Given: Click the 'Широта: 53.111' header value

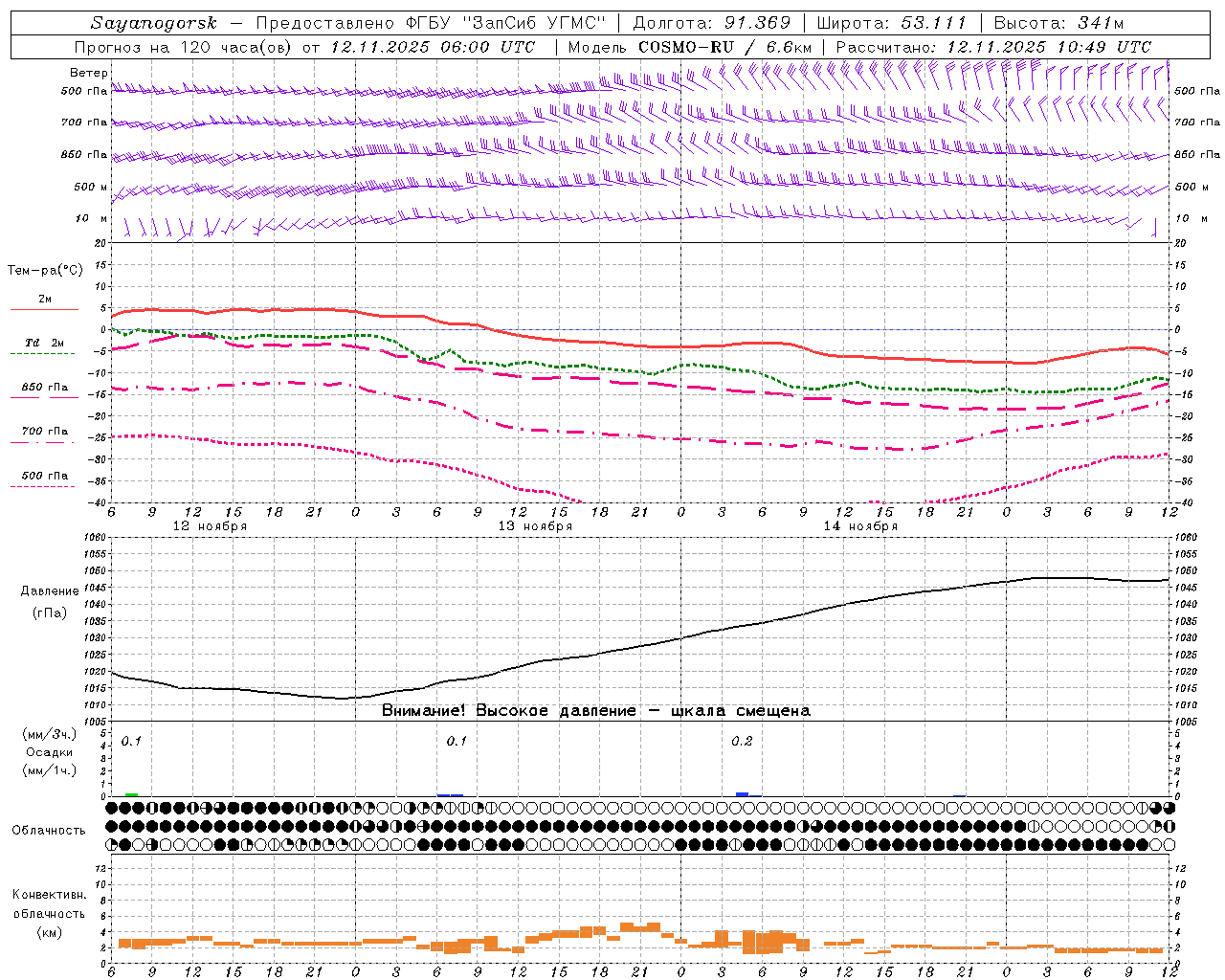Looking at the screenshot, I should 892,23.
